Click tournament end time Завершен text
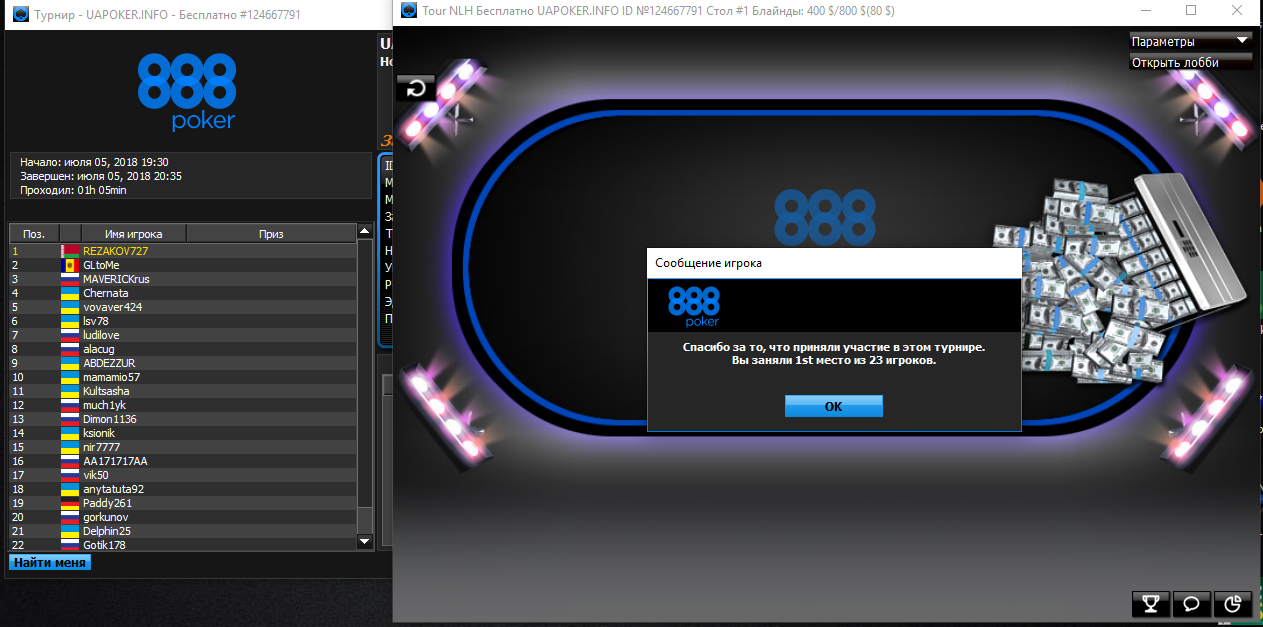 101,176
